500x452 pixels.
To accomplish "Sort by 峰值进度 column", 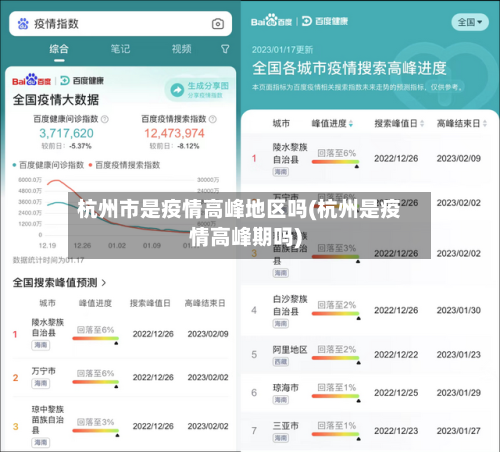I will [332, 124].
